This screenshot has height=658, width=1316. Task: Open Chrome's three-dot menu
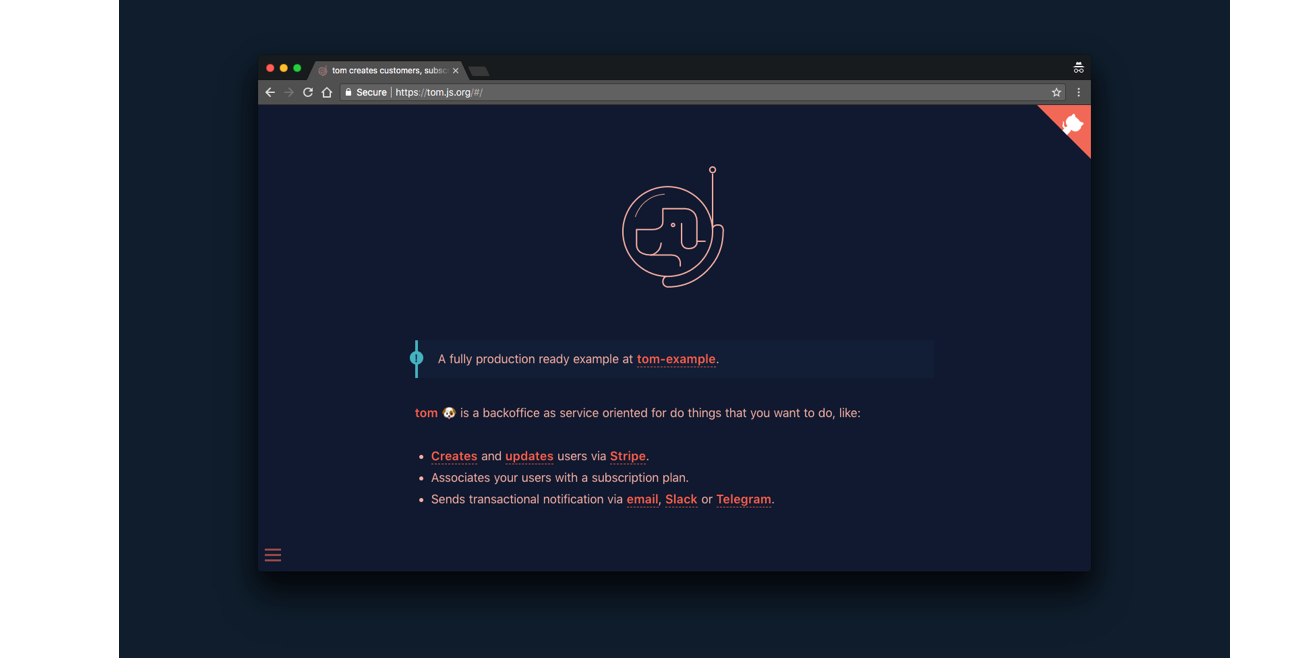point(1078,91)
